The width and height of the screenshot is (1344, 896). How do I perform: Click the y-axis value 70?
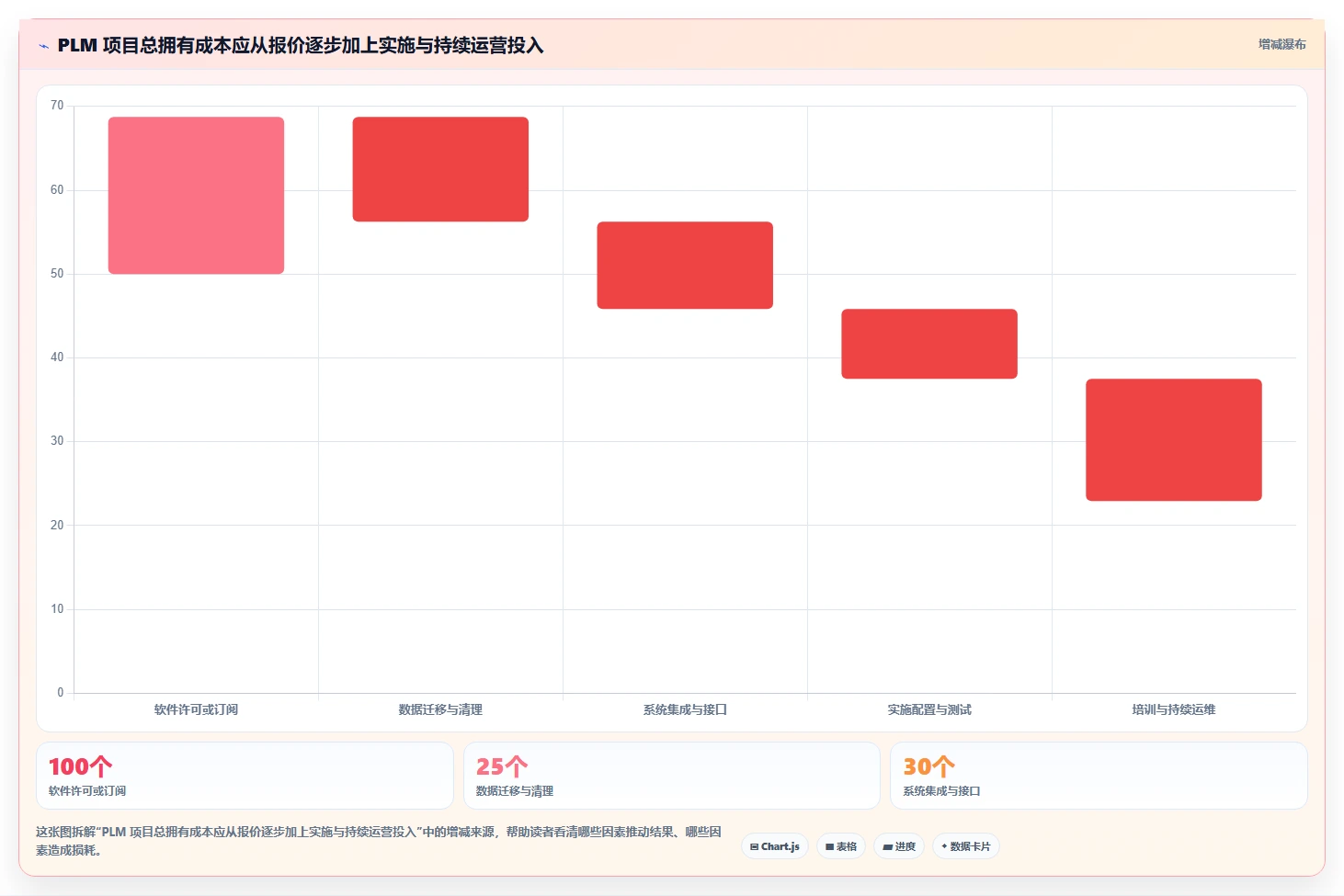pyautogui.click(x=57, y=106)
